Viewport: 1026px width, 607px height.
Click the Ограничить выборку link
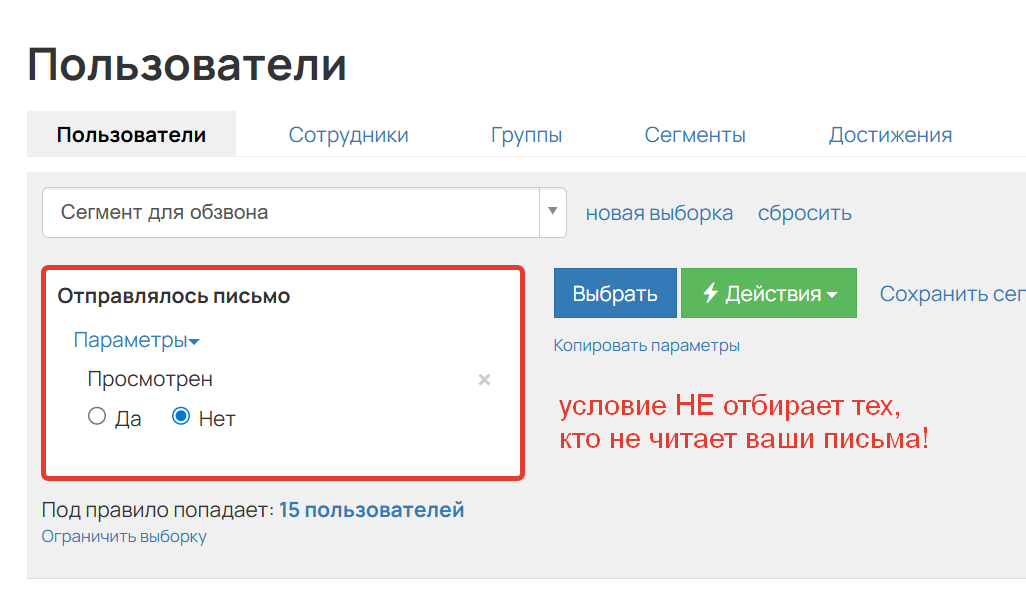point(124,537)
